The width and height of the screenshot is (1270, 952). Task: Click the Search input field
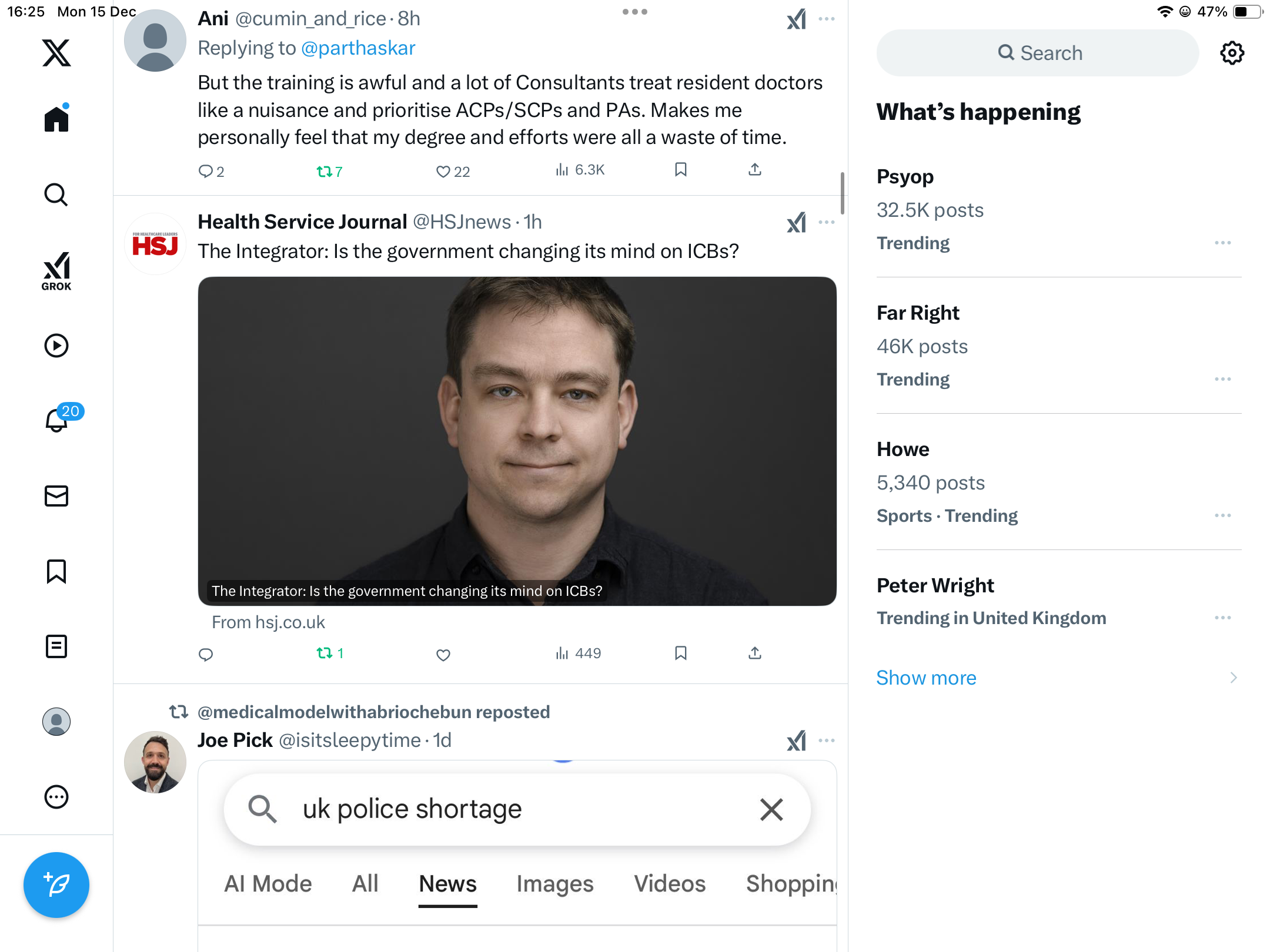1038,53
